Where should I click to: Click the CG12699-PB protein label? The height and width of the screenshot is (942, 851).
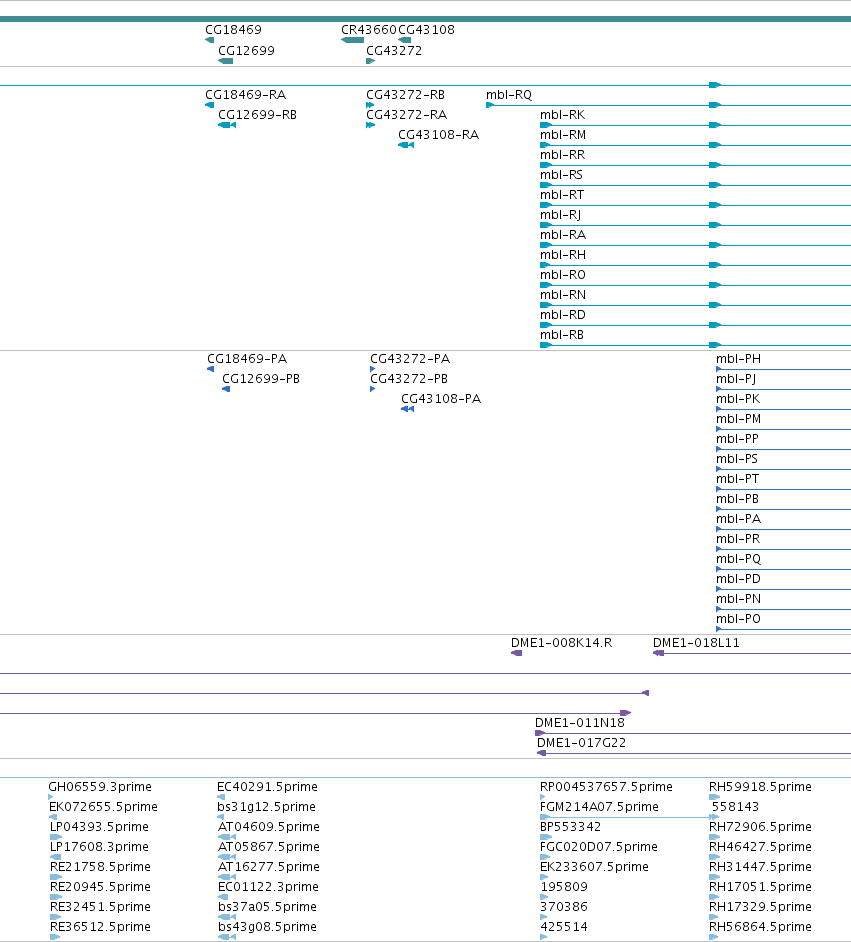[261, 378]
